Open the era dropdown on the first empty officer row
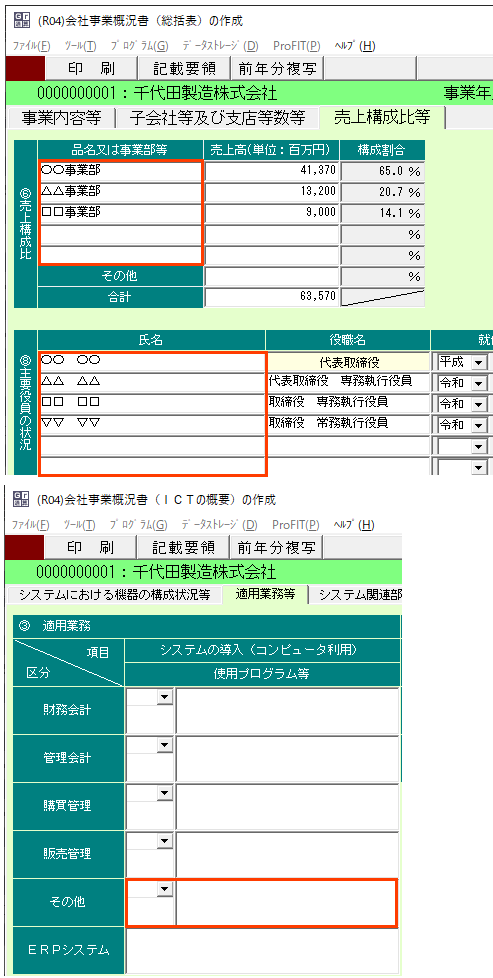This screenshot has height=978, width=493. (478, 447)
